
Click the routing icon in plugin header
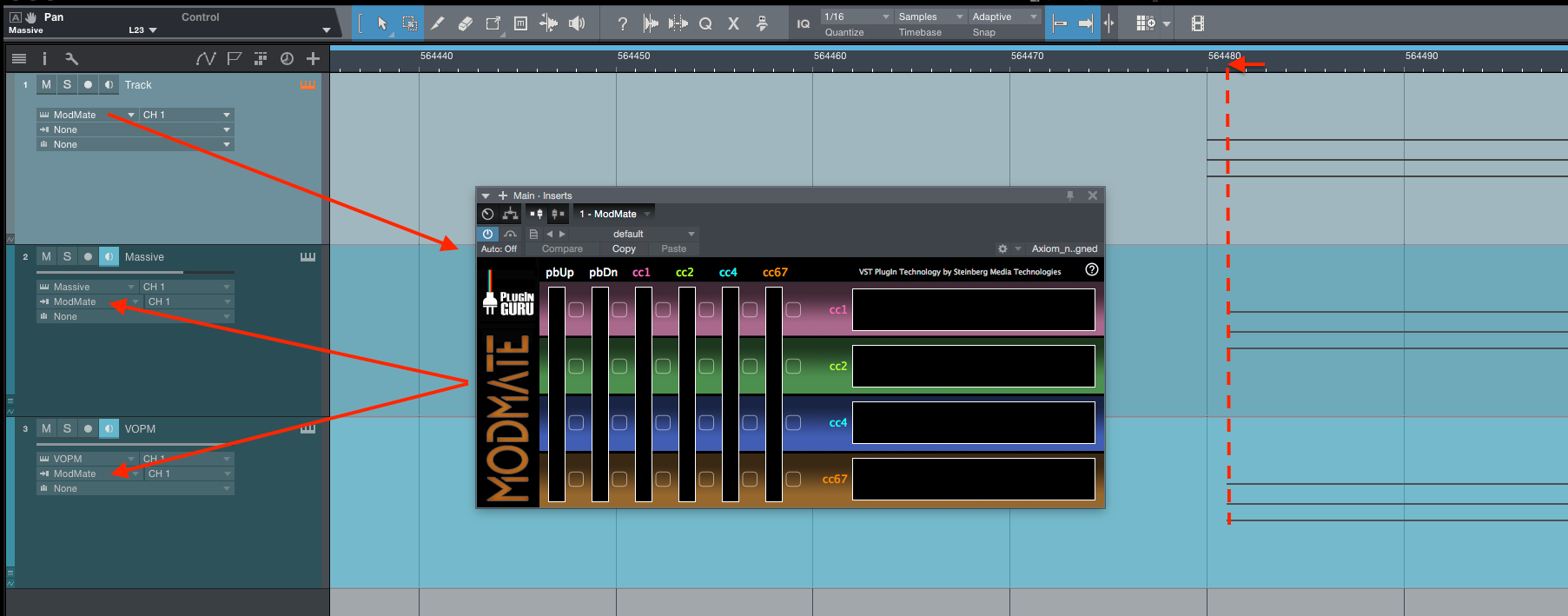point(510,214)
